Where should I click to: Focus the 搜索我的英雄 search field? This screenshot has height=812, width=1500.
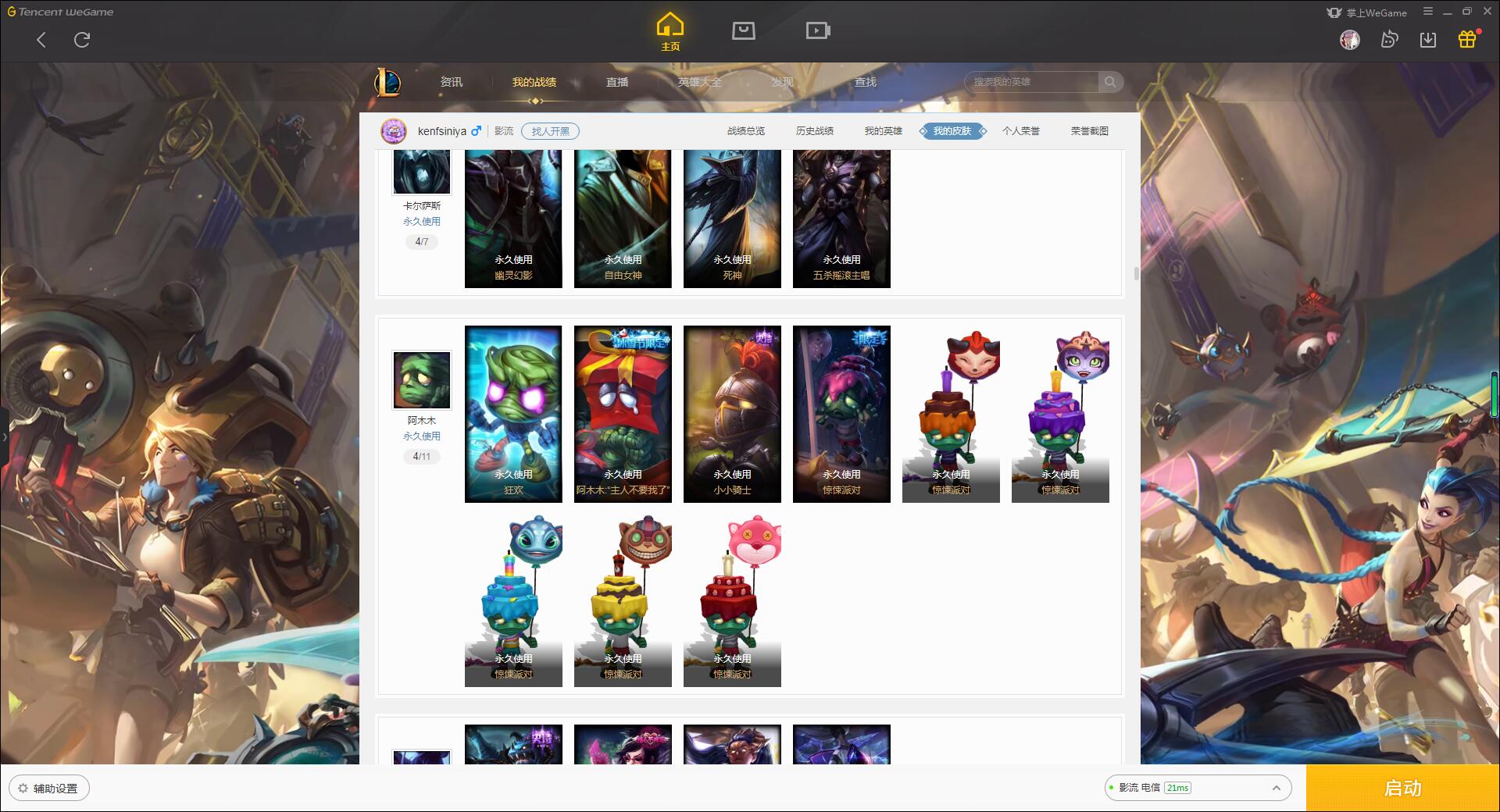pyautogui.click(x=1032, y=82)
